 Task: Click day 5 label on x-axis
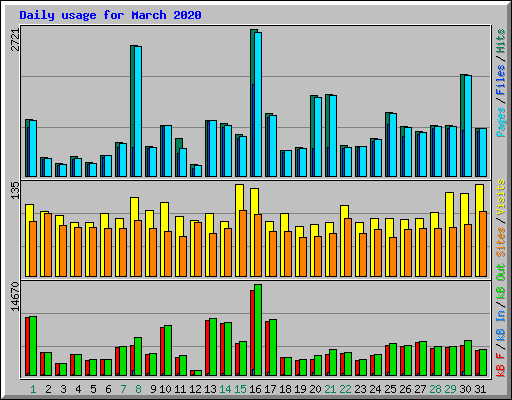[x=93, y=389]
